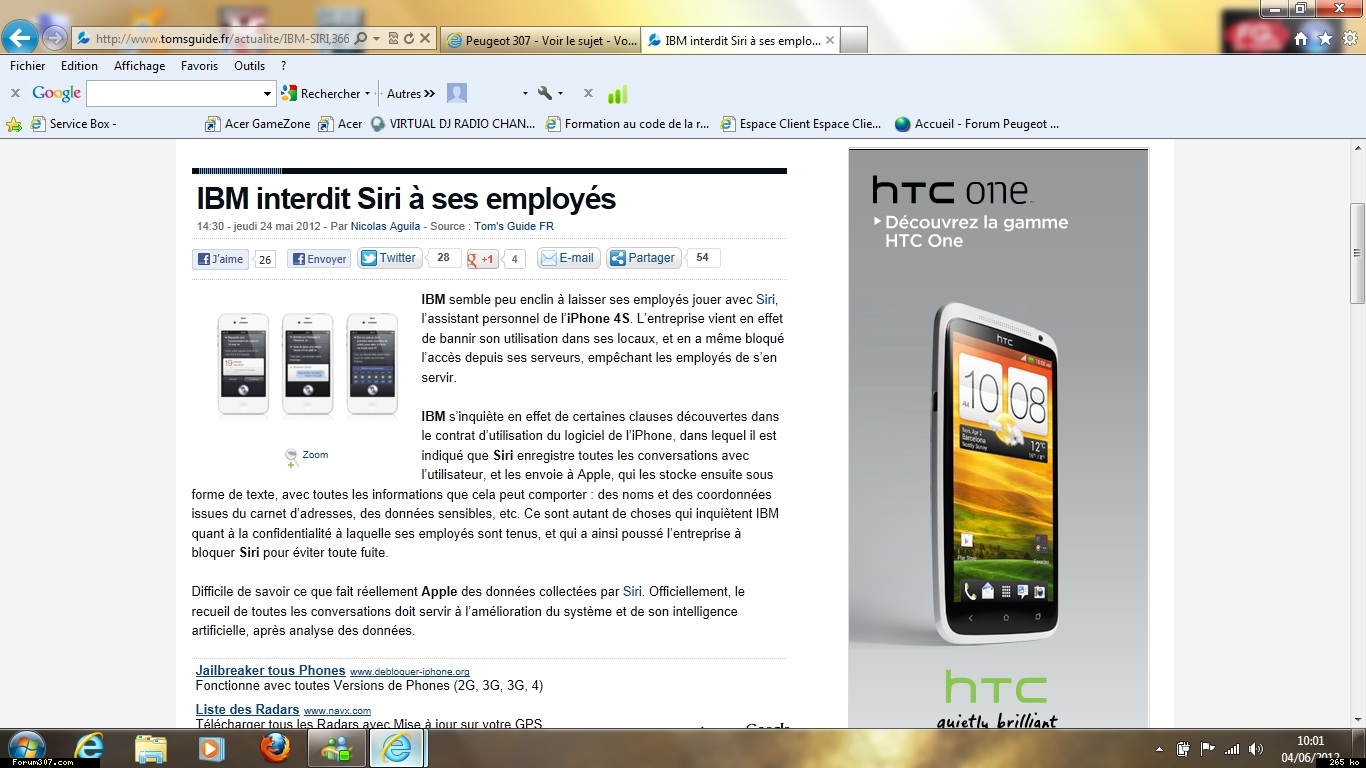
Task: Launch Firefox from the taskbar
Action: coord(274,747)
